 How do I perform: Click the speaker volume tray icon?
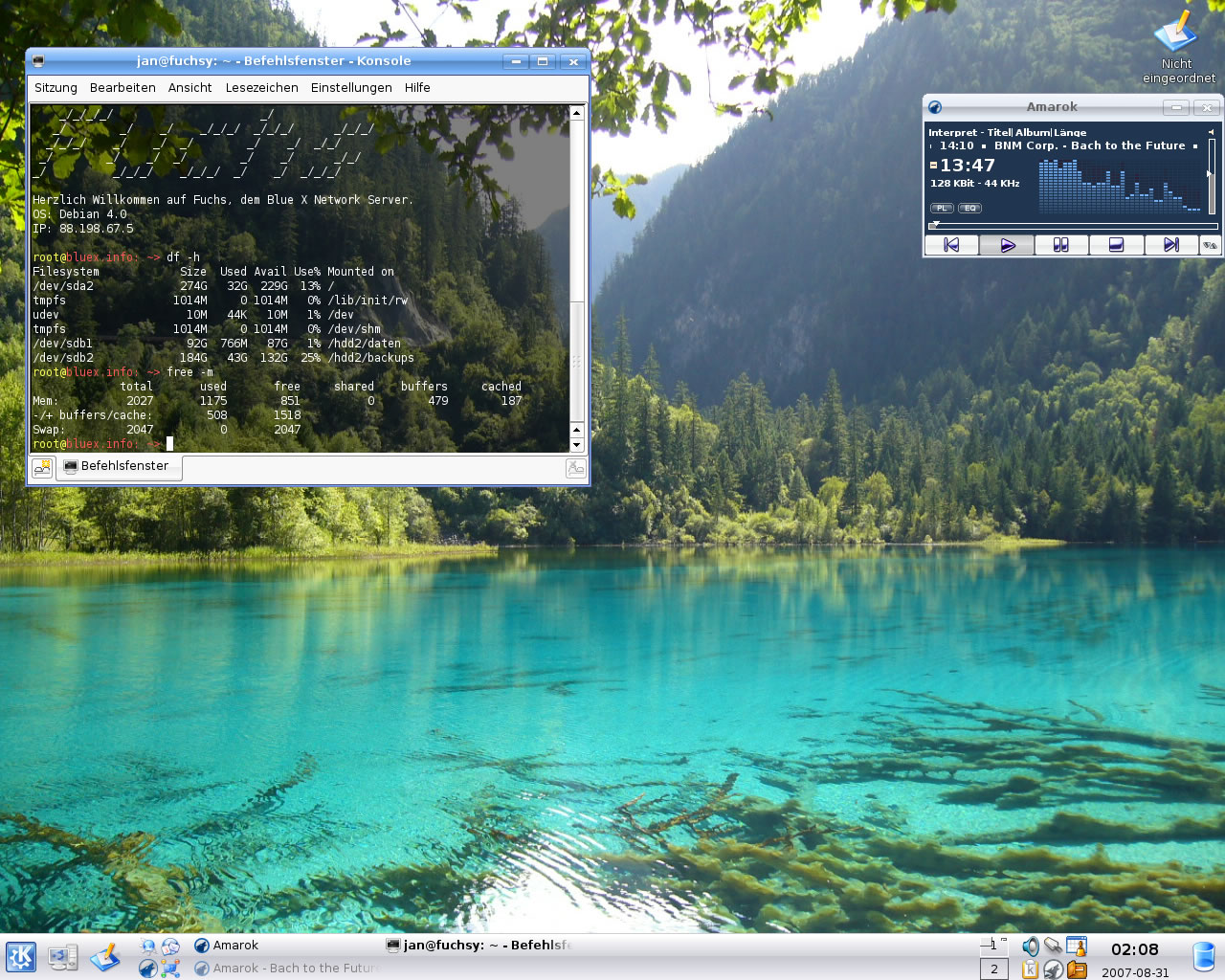click(x=1030, y=947)
